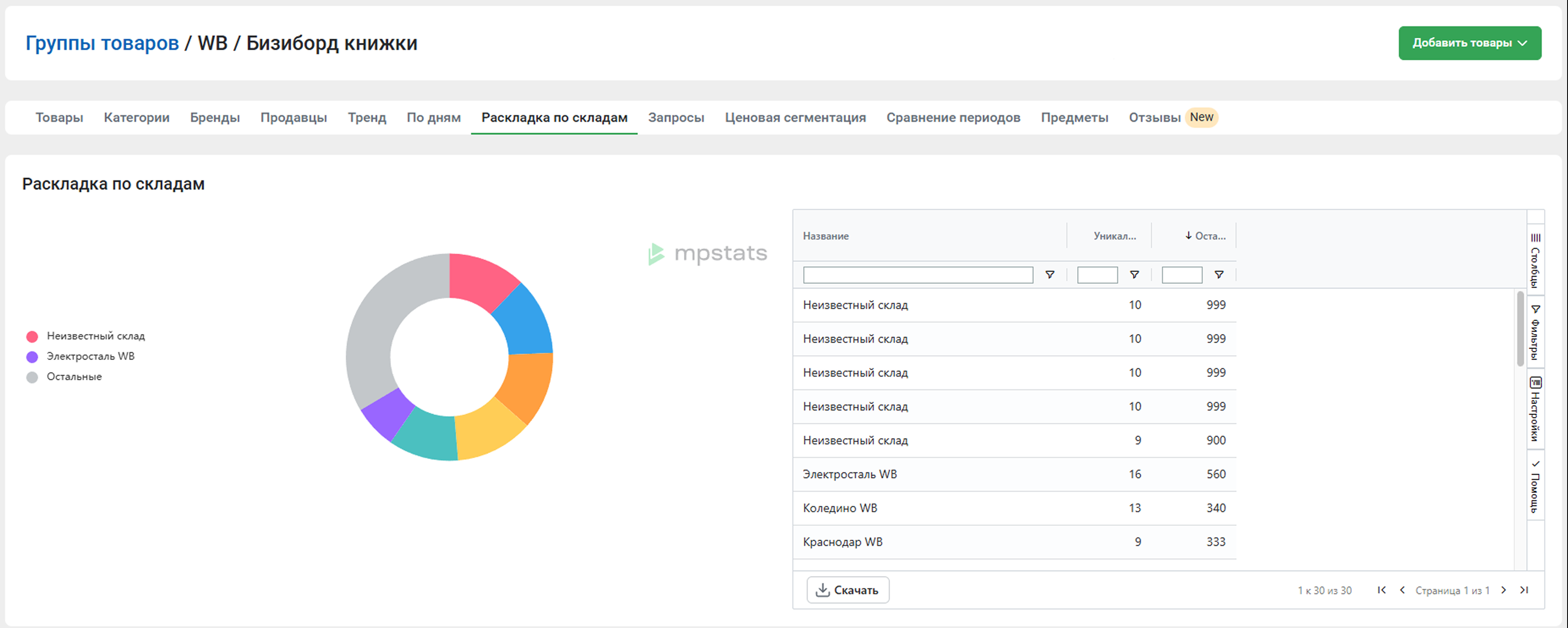Open the Отзывы tab
The height and width of the screenshot is (628, 1568).
pos(1154,118)
